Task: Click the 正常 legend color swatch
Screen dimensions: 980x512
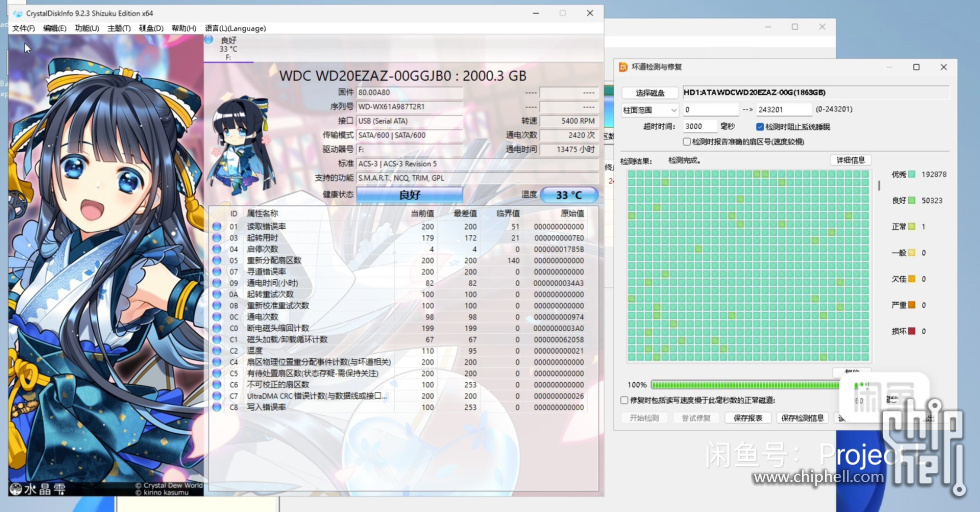Action: click(x=912, y=227)
